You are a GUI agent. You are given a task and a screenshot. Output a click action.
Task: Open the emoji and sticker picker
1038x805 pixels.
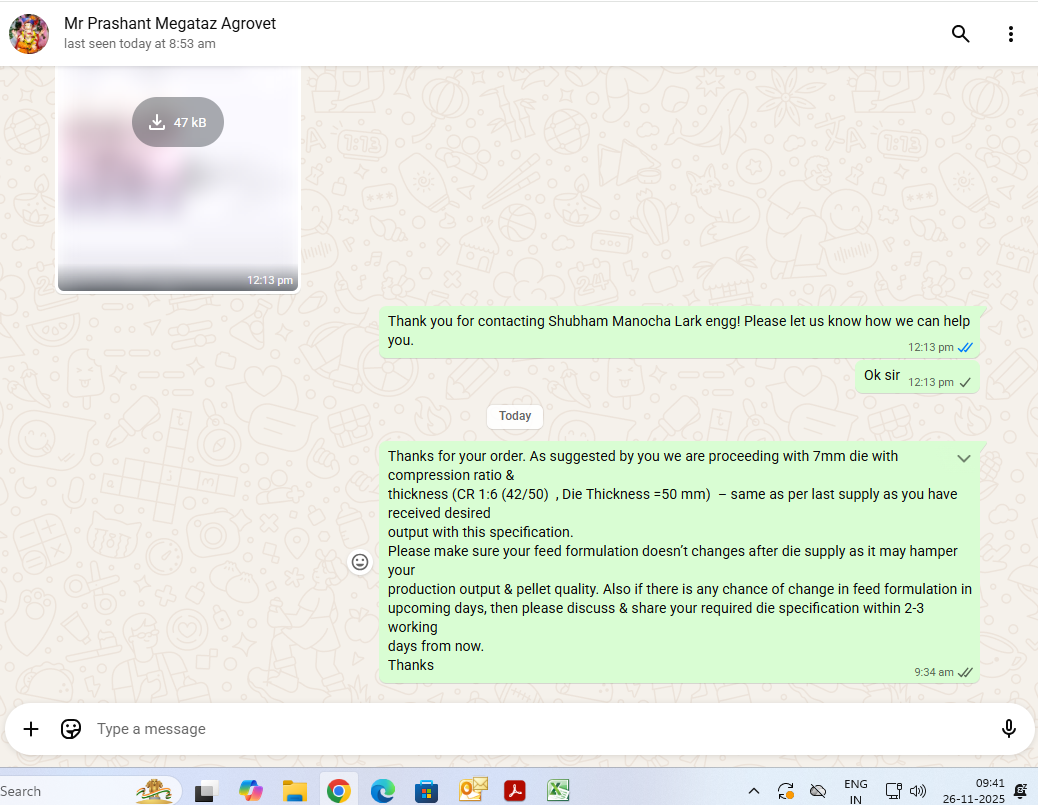tap(71, 729)
